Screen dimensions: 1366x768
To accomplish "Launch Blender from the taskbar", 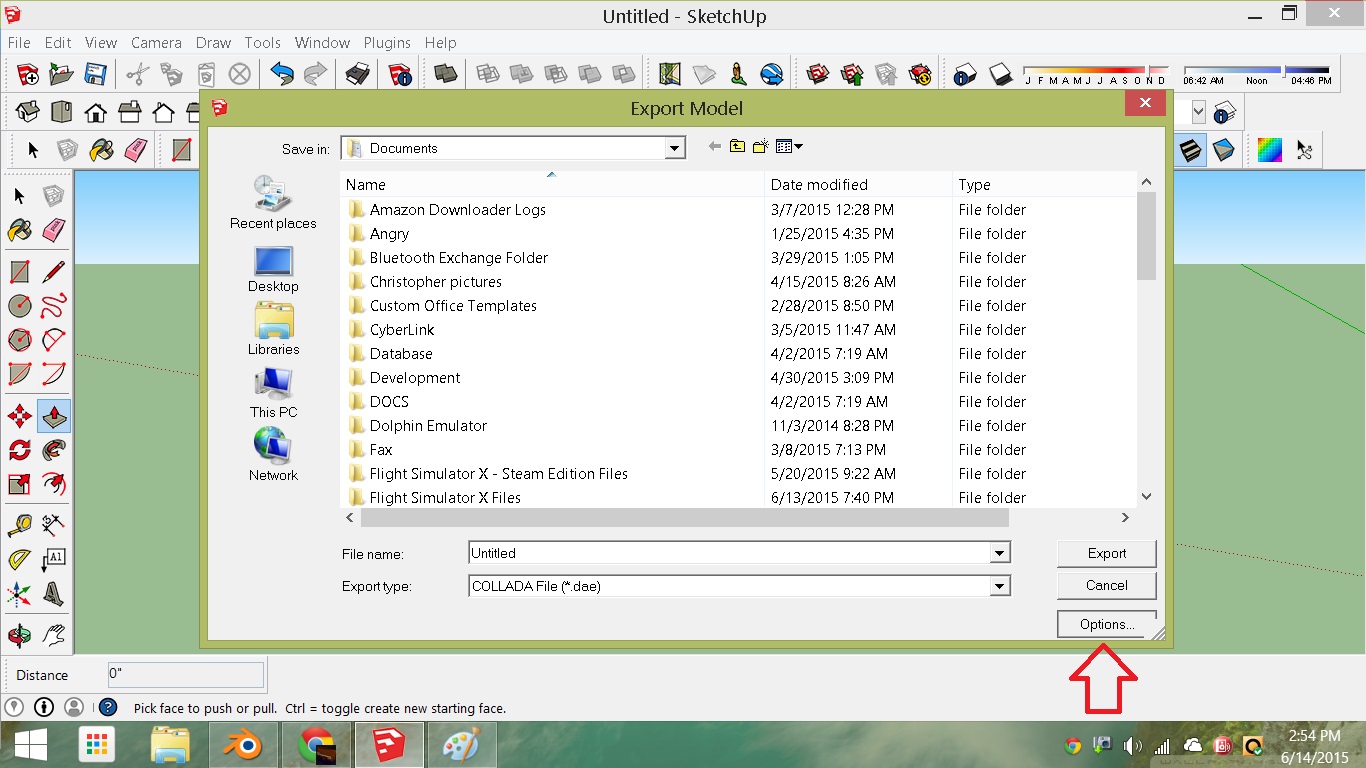I will pos(245,745).
